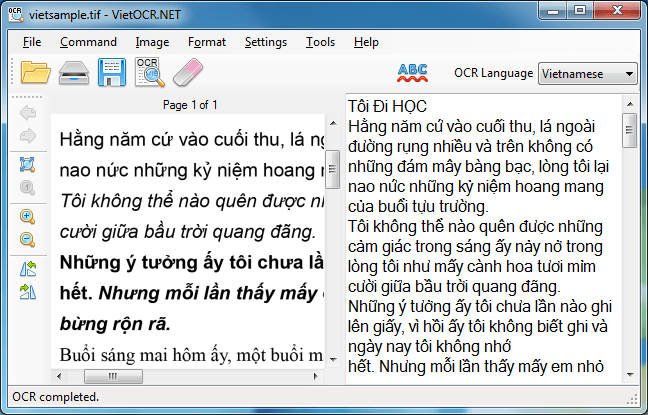Zoom out on the scanned image
Image resolution: width=648 pixels, height=415 pixels.
pyautogui.click(x=27, y=239)
